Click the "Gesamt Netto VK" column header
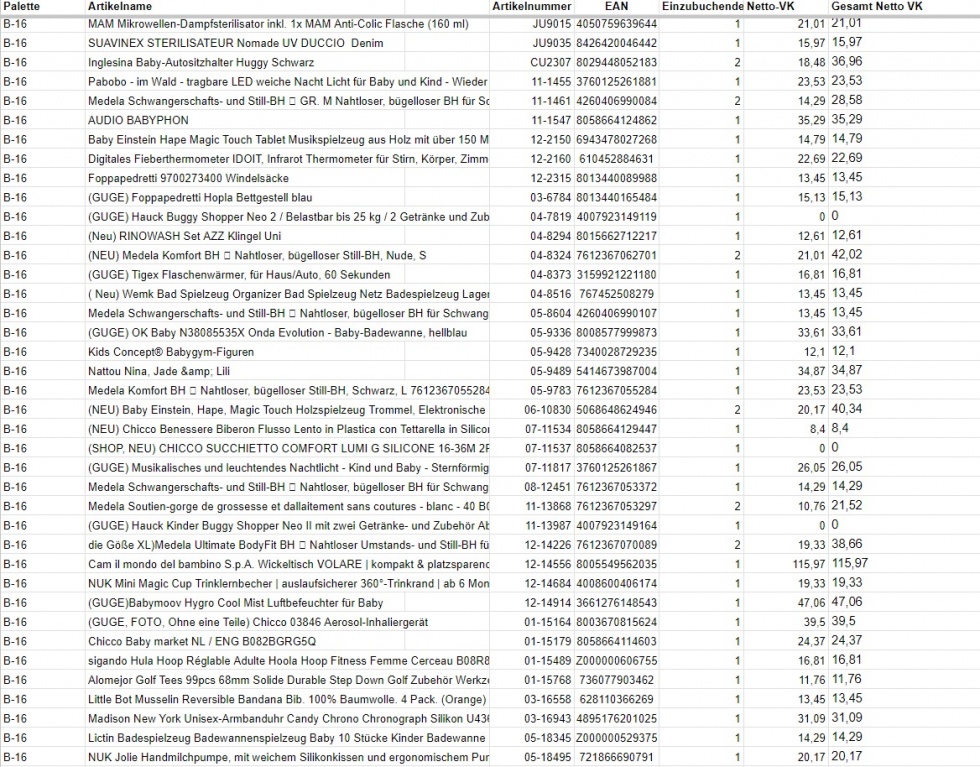The width and height of the screenshot is (980, 767). (877, 6)
